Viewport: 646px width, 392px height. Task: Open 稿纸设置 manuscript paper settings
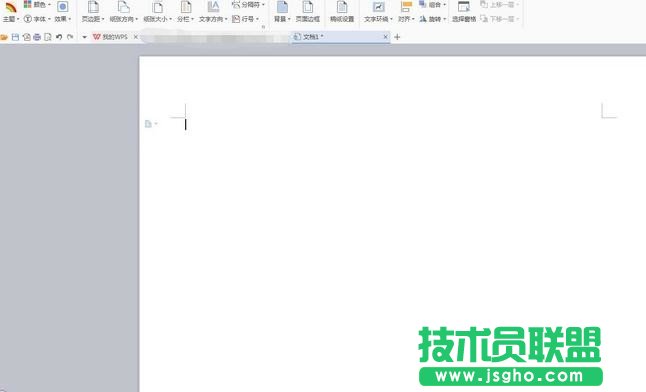(x=342, y=12)
